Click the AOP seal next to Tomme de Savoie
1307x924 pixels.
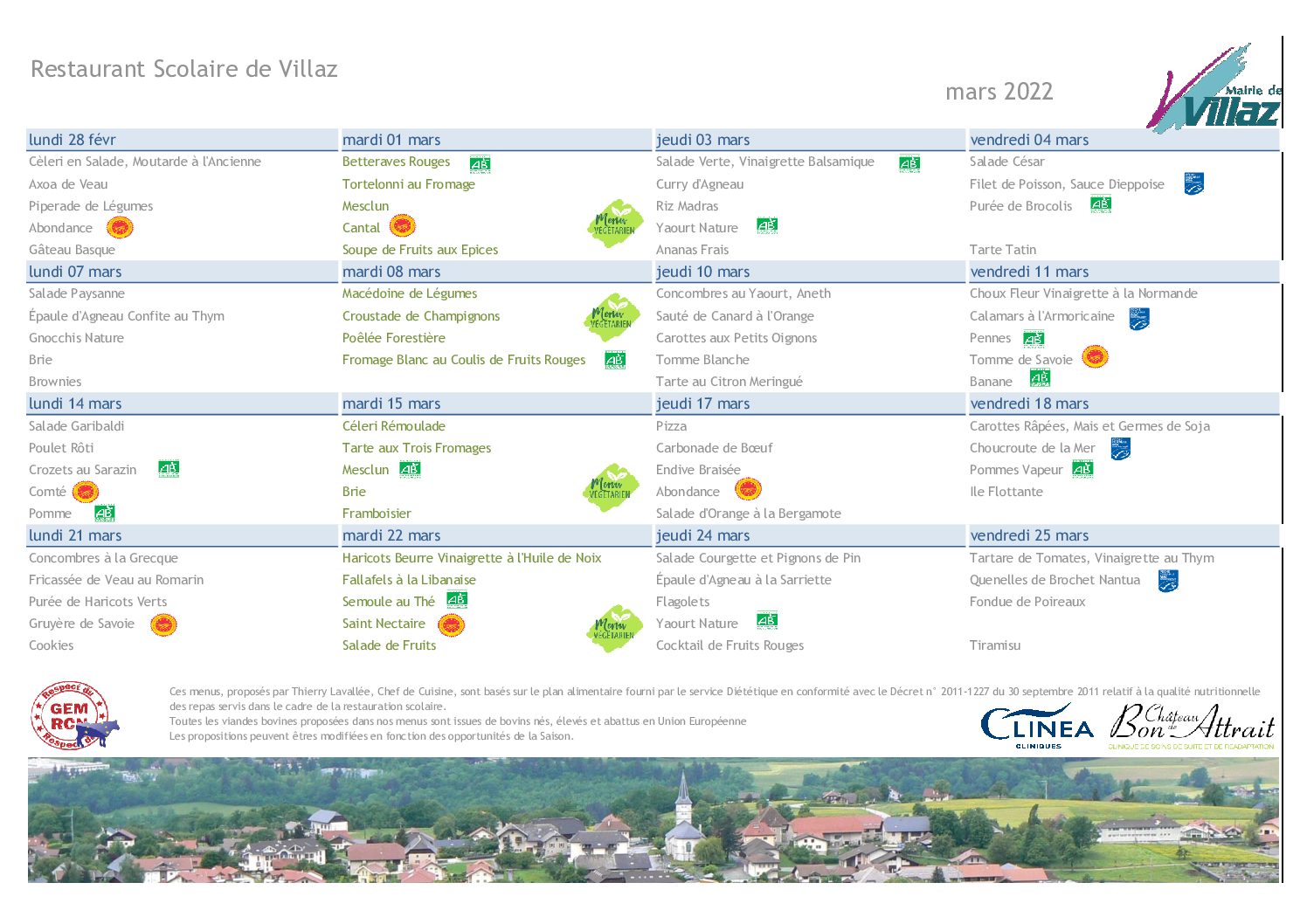click(x=1095, y=356)
